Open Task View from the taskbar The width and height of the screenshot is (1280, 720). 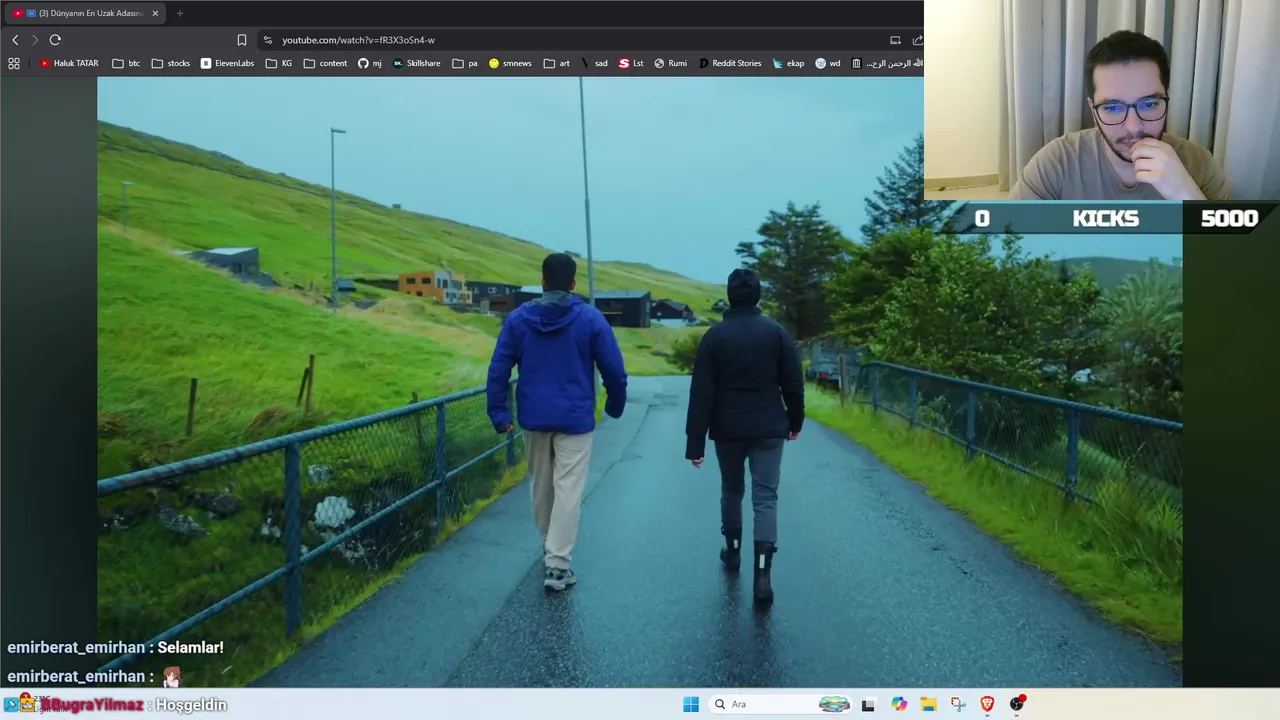point(868,704)
